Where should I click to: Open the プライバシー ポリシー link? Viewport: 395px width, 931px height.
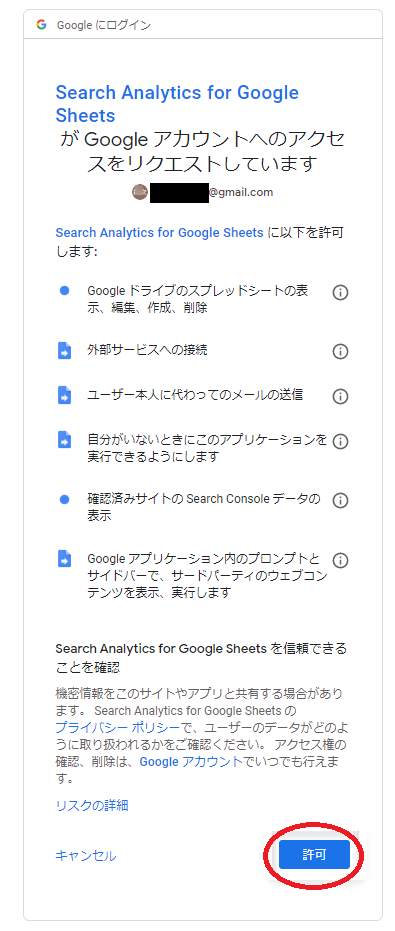point(118,729)
